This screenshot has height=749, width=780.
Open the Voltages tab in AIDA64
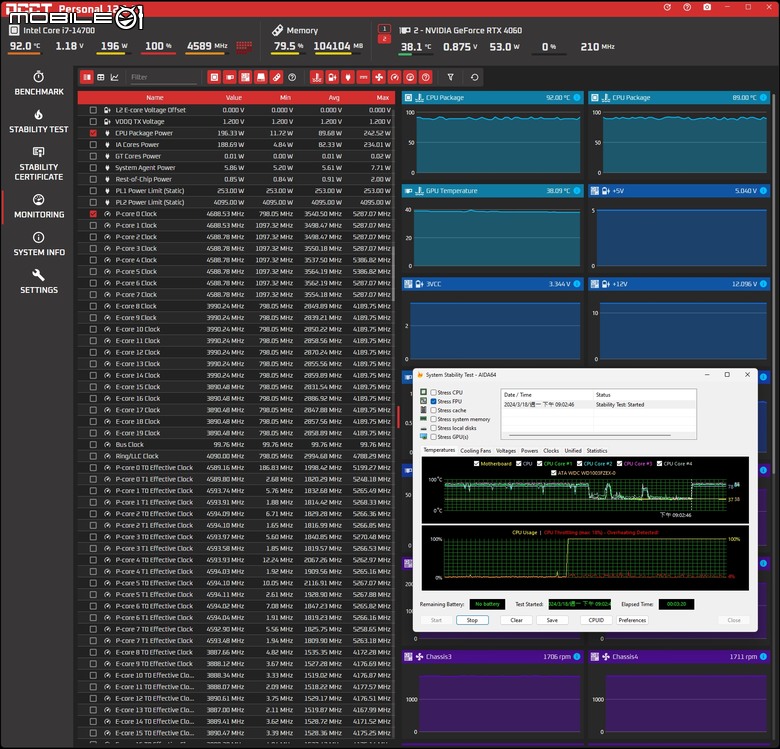[x=506, y=451]
